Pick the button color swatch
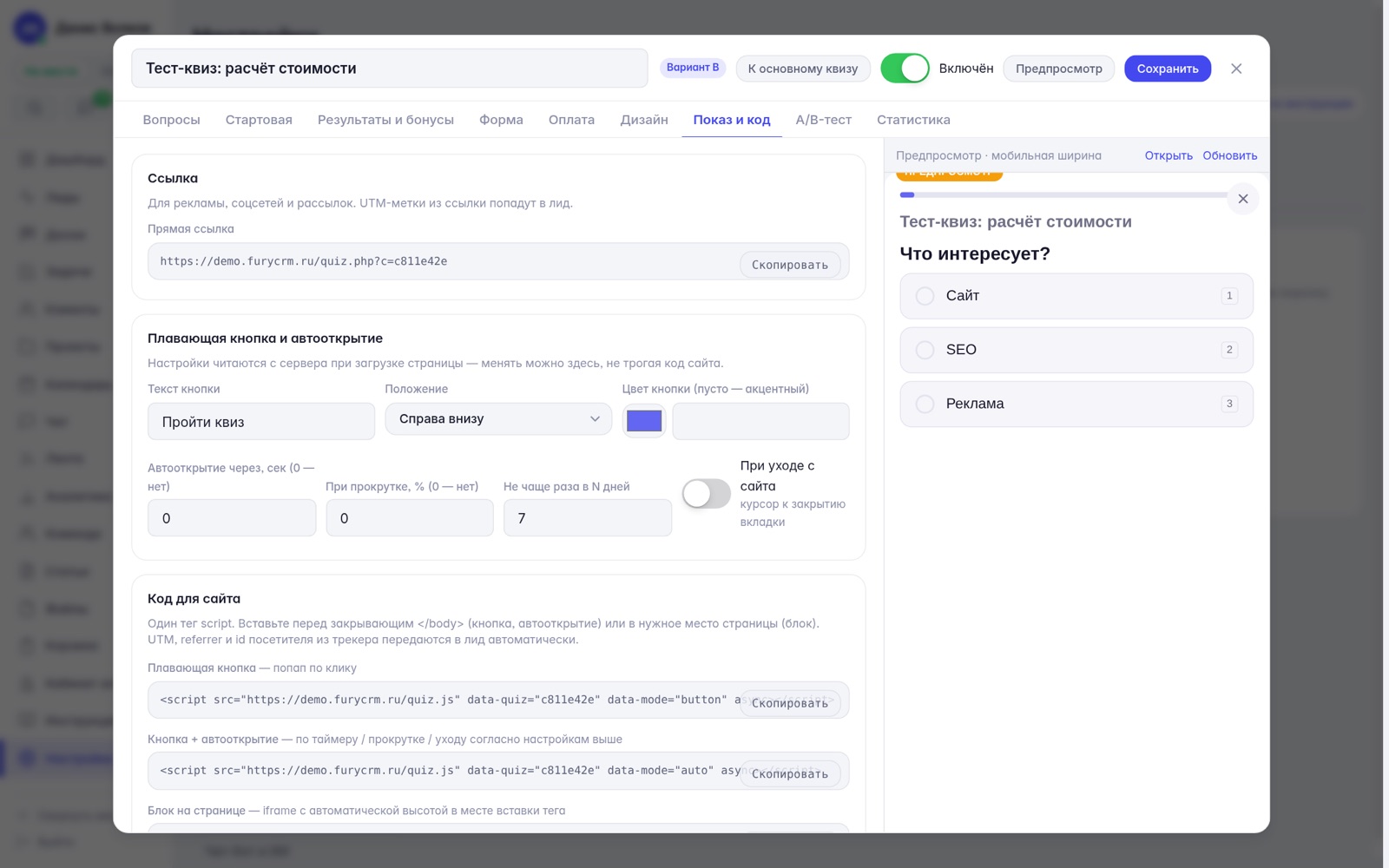This screenshot has width=1389, height=868. 644,421
